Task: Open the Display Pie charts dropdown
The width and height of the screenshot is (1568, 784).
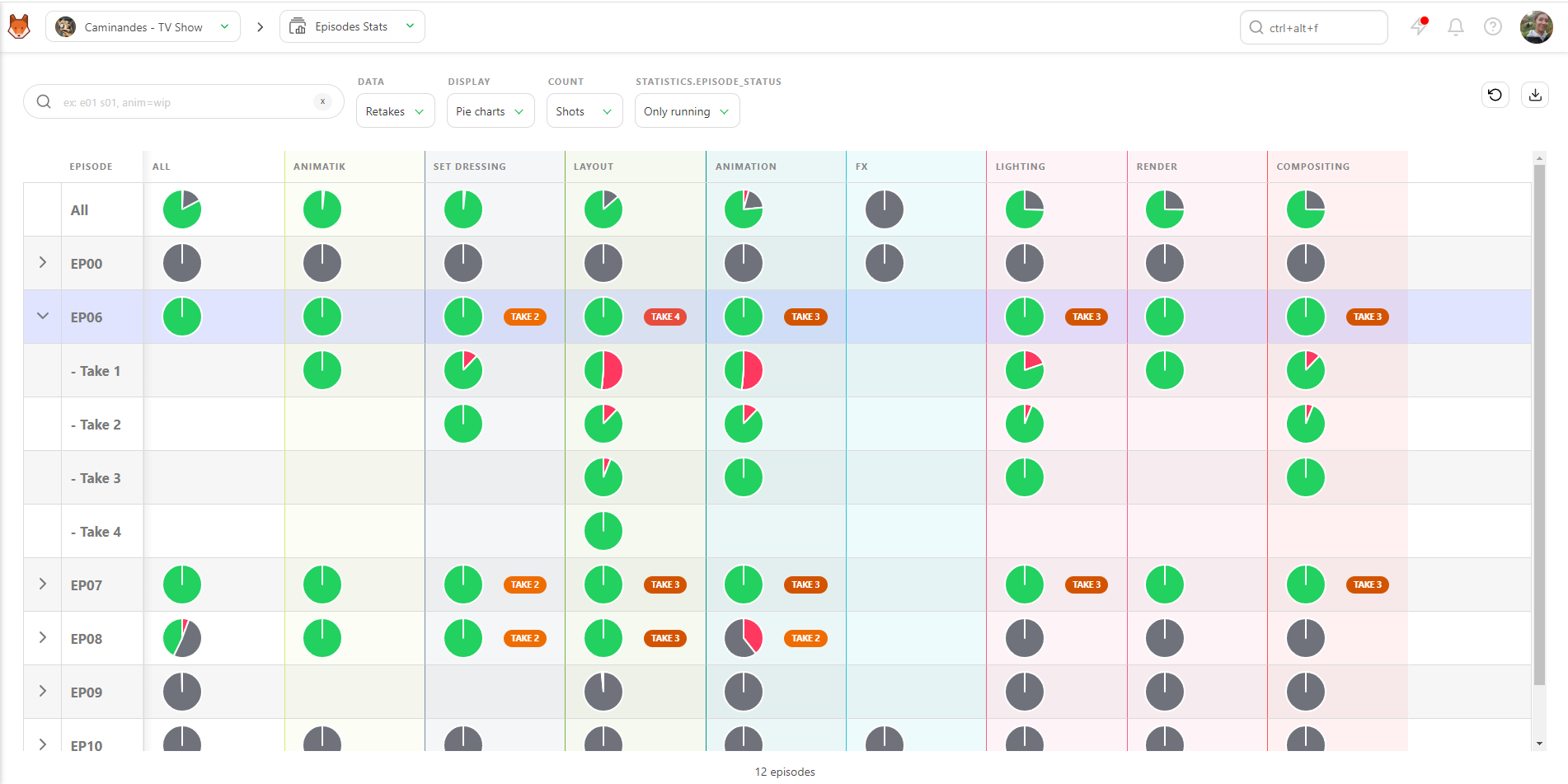Action: click(x=491, y=111)
